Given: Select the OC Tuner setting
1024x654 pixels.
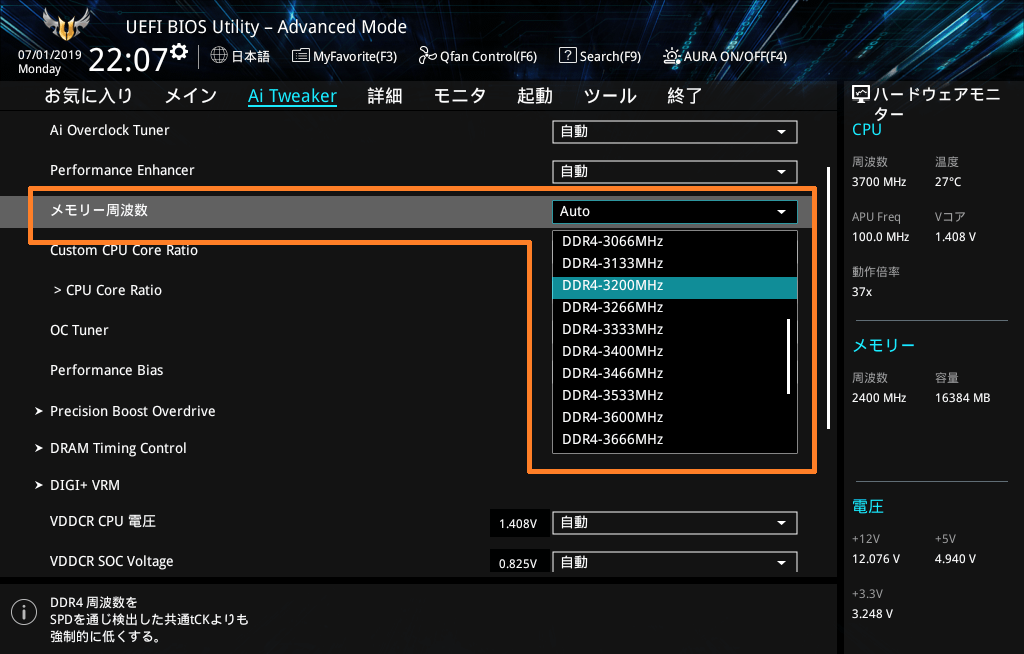Looking at the screenshot, I should coord(79,331).
